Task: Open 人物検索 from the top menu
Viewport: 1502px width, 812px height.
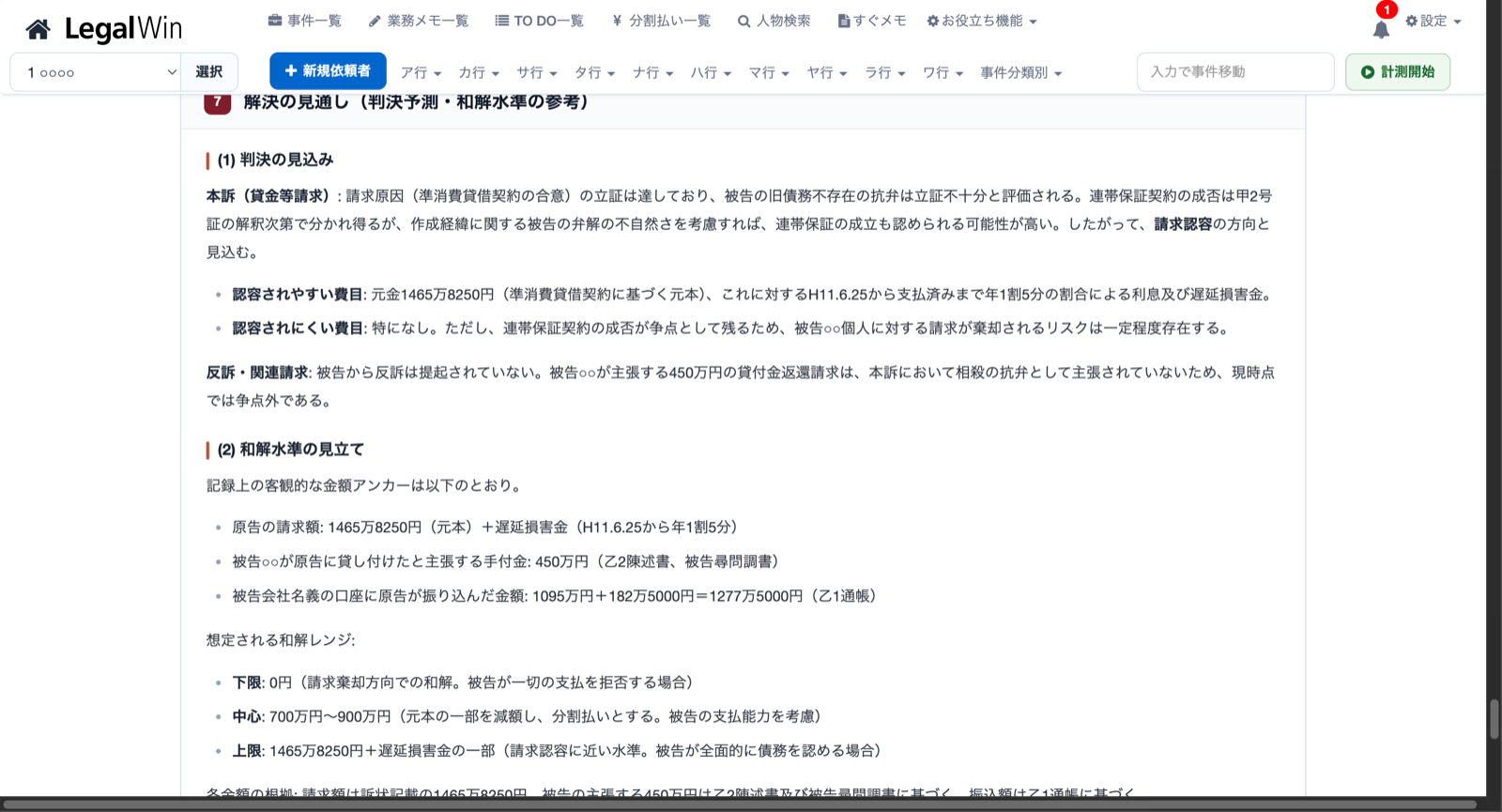Action: coord(774,21)
